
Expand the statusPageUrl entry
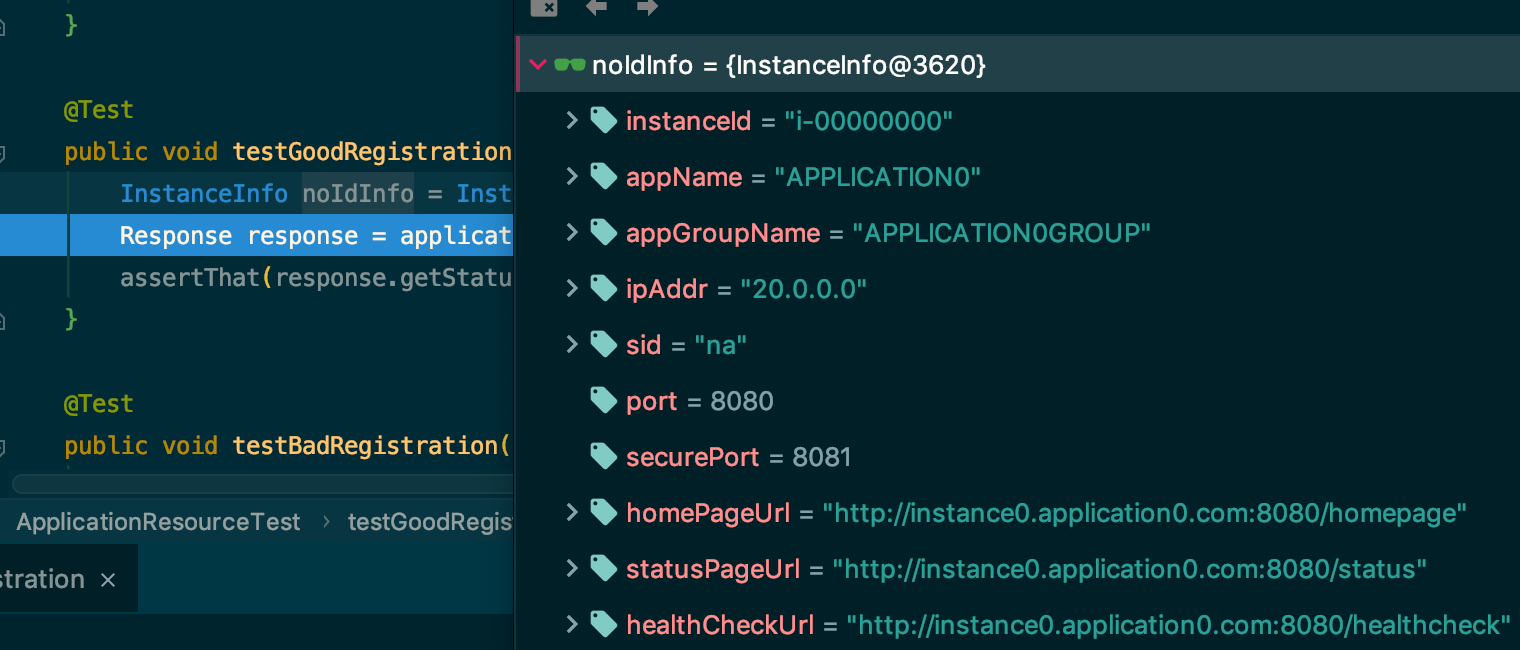[572, 568]
